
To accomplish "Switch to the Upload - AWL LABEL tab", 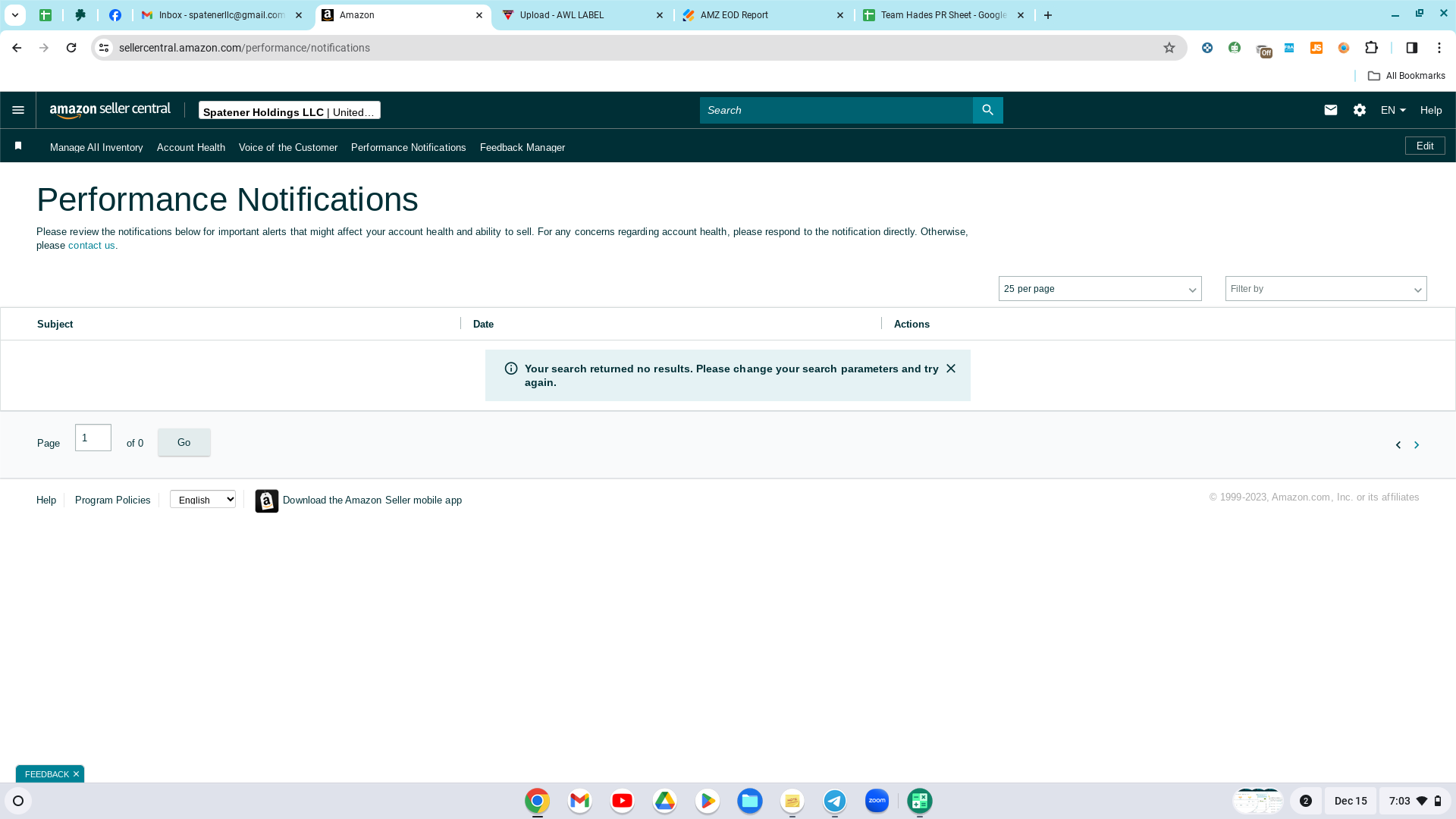I will (582, 15).
